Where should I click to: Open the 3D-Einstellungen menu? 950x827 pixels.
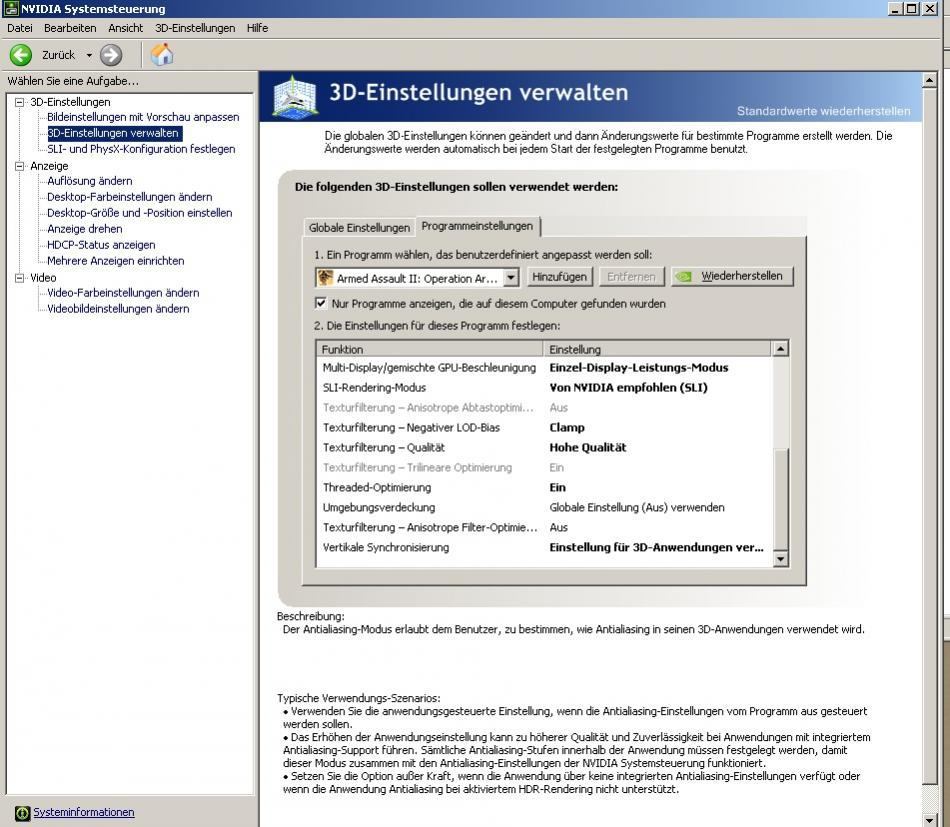pyautogui.click(x=195, y=28)
